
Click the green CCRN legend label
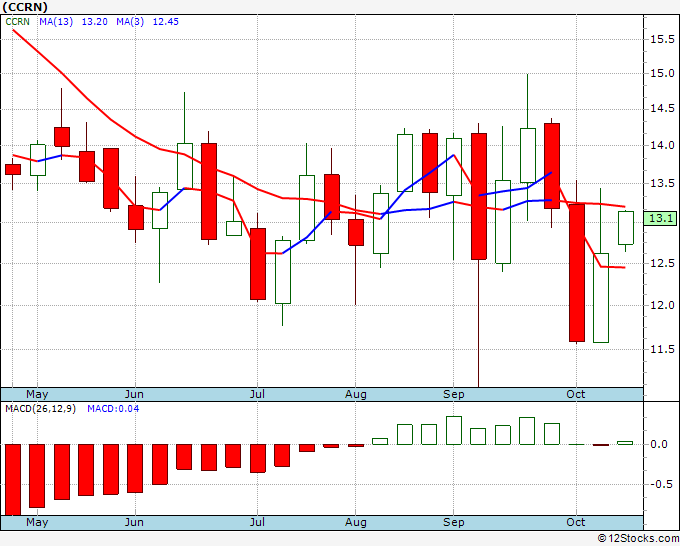[17, 22]
